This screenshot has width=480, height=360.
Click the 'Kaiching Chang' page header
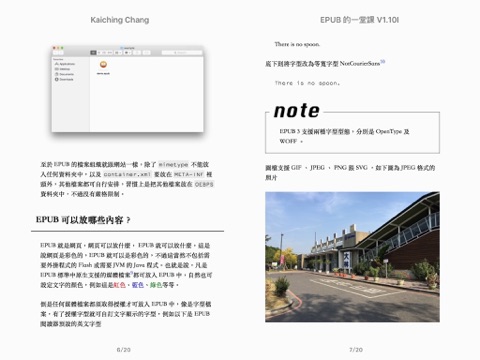[120, 20]
